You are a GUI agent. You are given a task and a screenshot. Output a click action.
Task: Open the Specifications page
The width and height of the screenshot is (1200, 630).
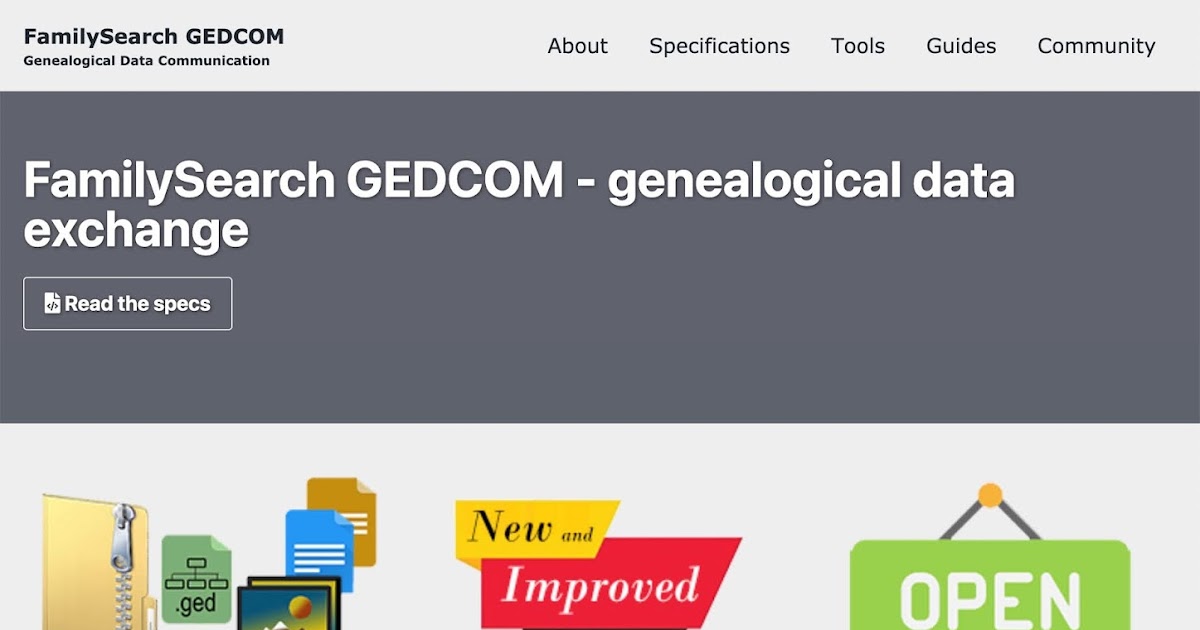coord(719,46)
